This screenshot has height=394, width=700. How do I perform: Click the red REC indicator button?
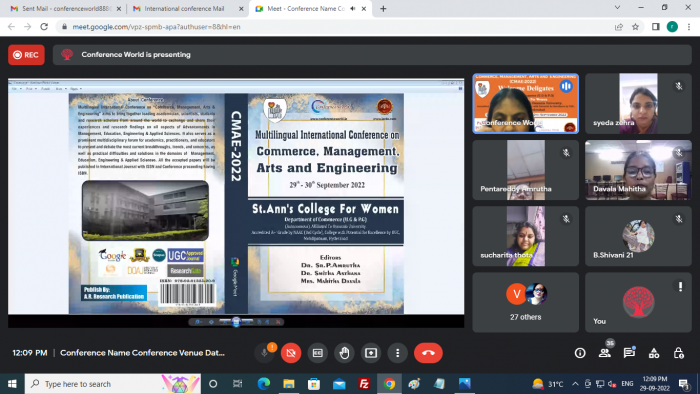[26, 55]
